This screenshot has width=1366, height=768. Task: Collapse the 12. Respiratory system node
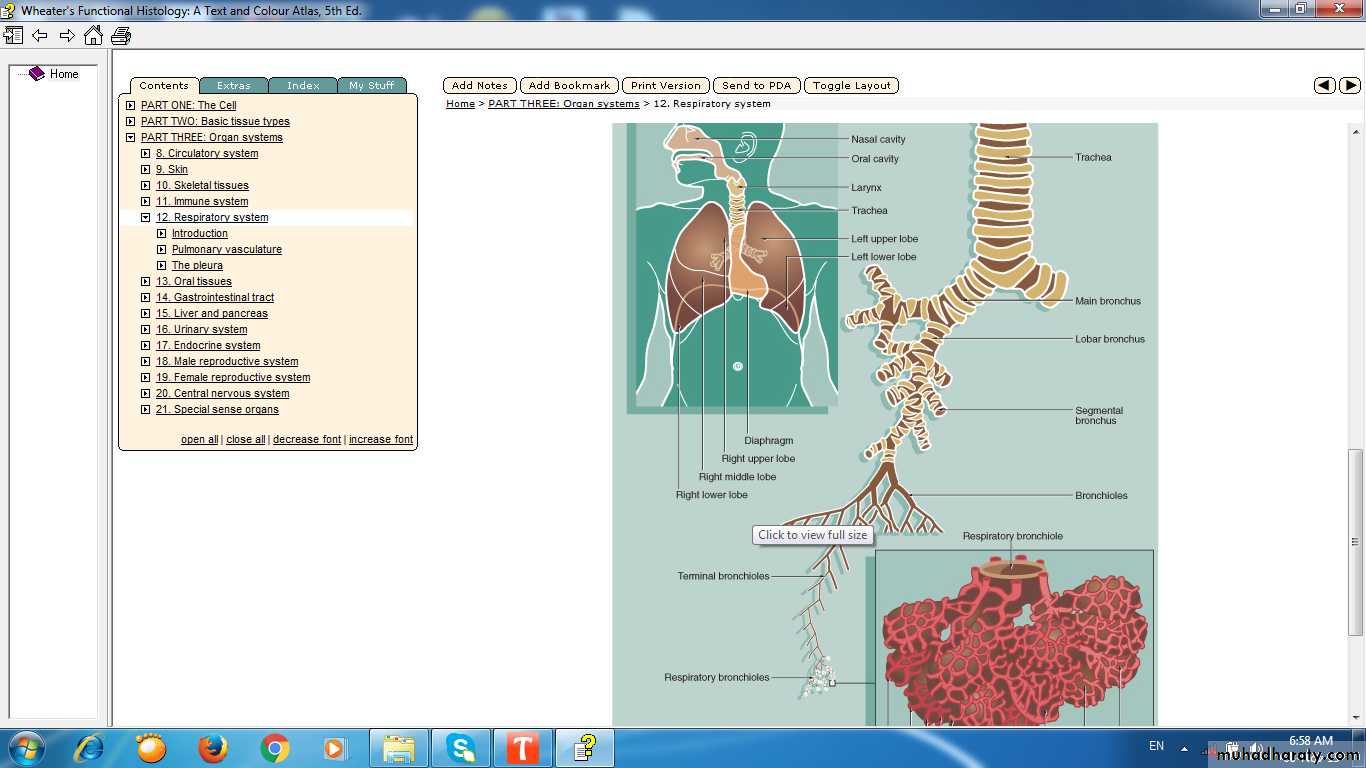[146, 217]
